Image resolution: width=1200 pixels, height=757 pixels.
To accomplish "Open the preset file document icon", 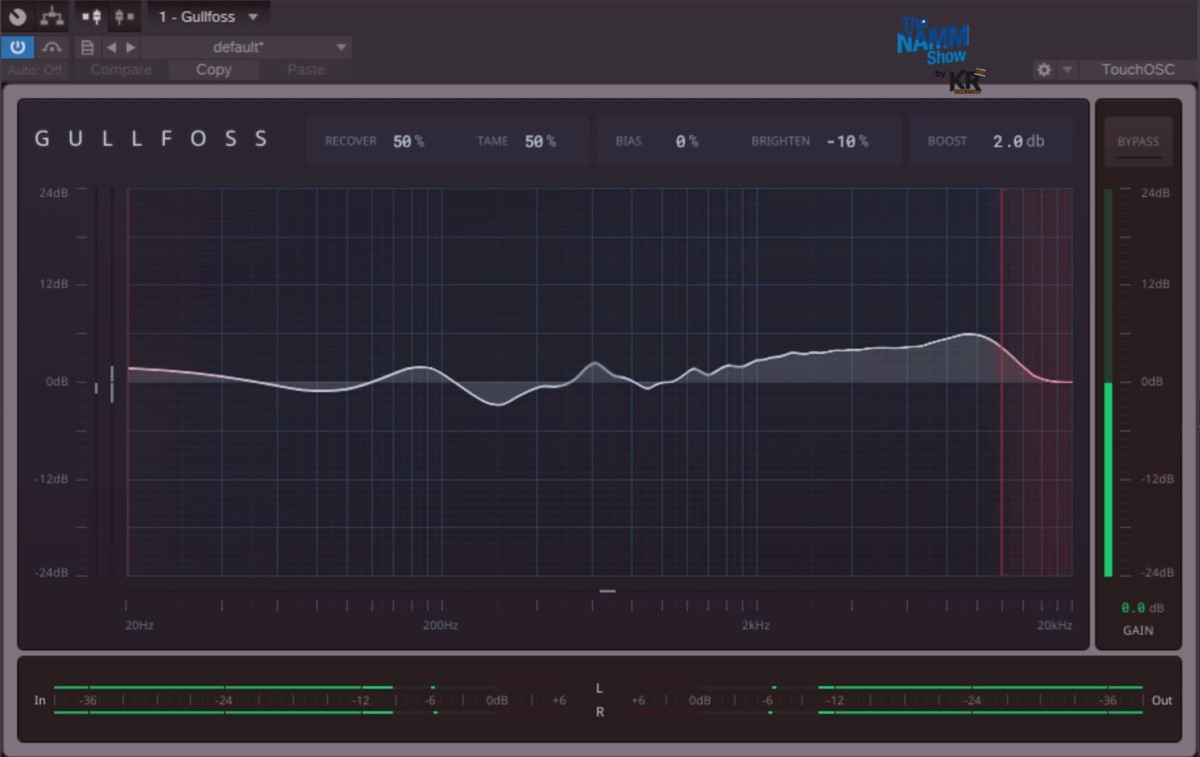I will coord(87,47).
